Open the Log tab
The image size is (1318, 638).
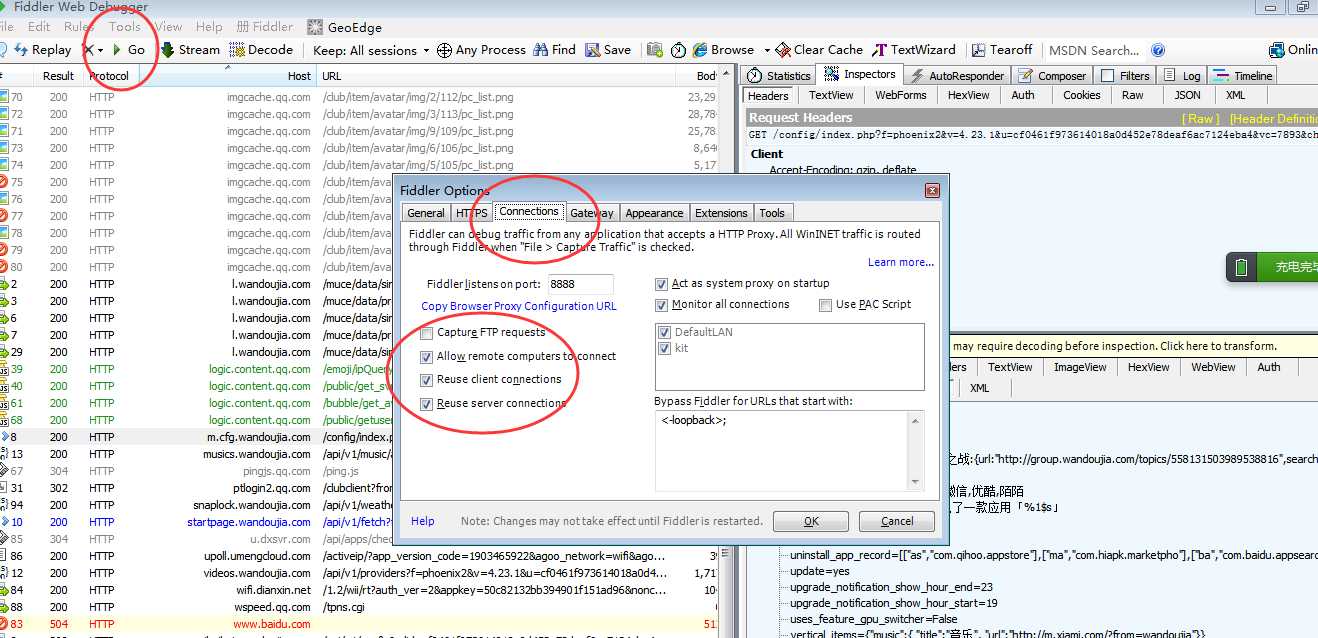[1182, 75]
